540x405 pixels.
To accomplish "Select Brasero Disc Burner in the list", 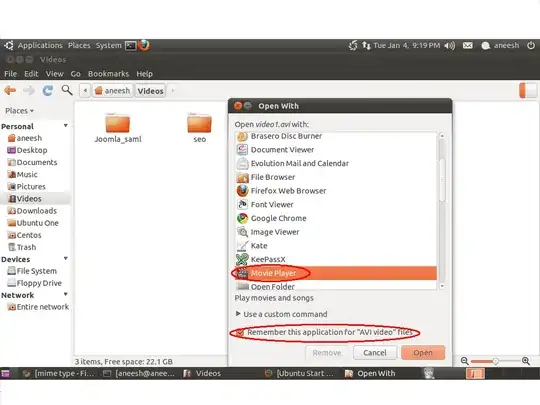I will tap(336, 136).
